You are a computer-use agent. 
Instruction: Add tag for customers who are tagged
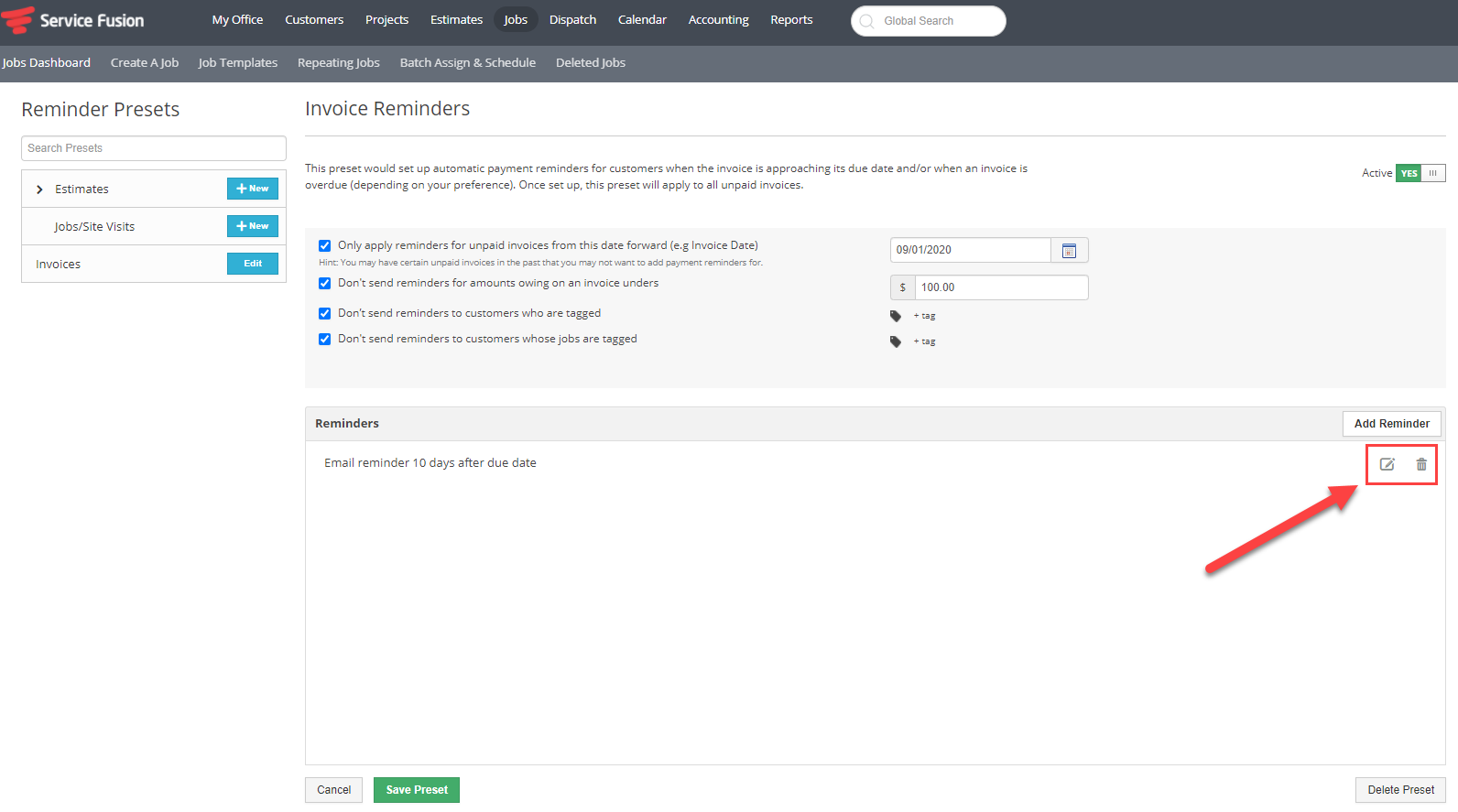(925, 316)
